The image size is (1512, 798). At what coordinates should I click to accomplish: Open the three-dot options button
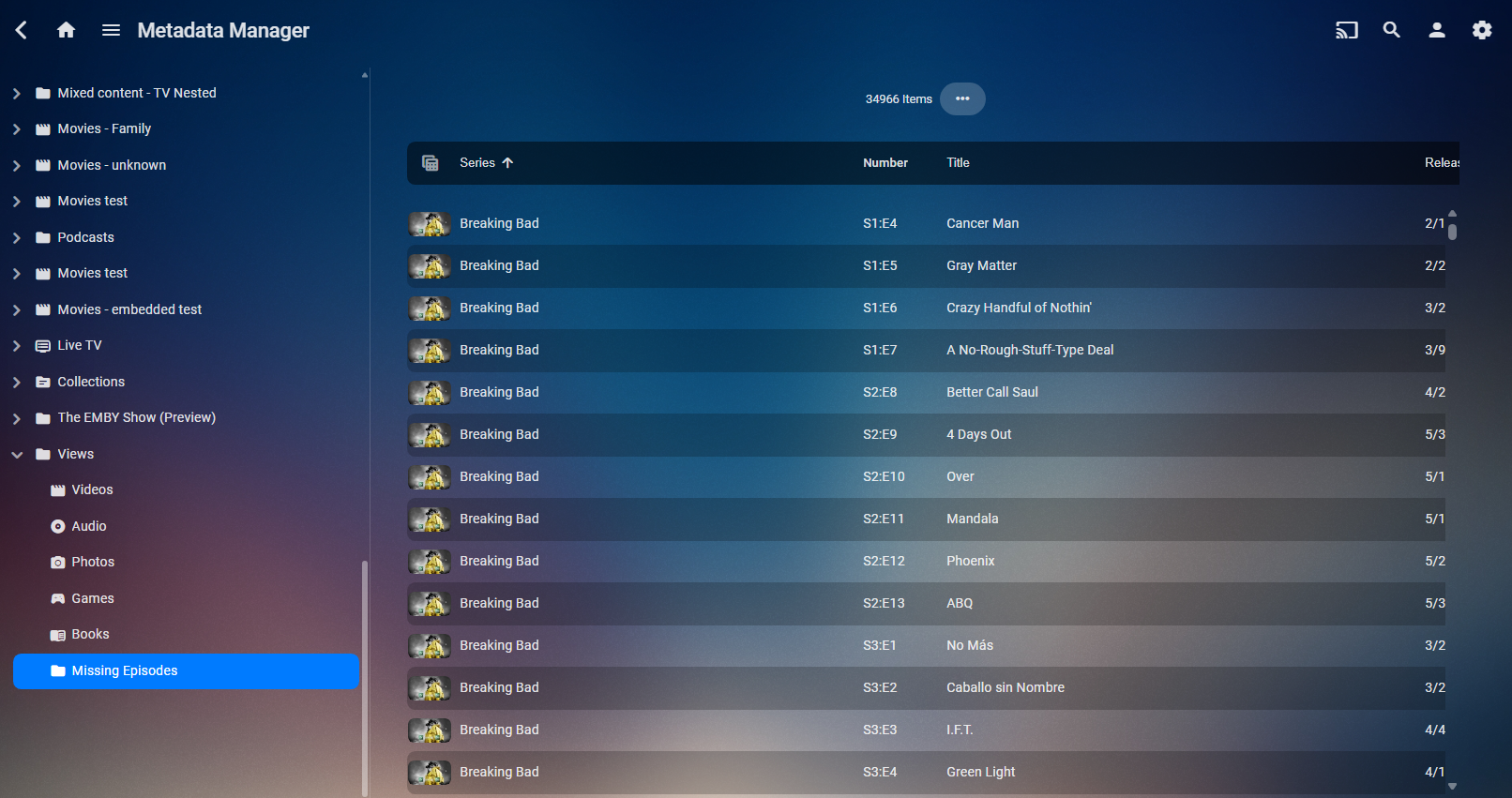click(962, 98)
